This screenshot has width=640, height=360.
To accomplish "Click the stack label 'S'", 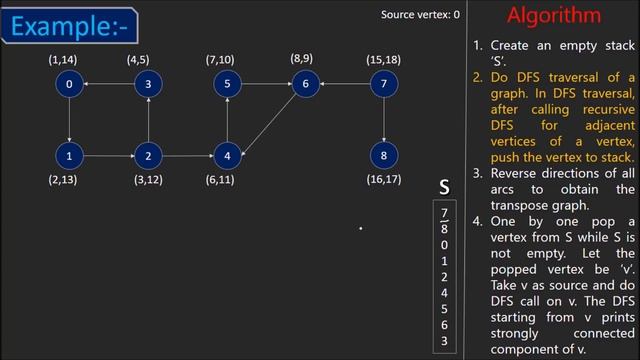I will (x=444, y=187).
